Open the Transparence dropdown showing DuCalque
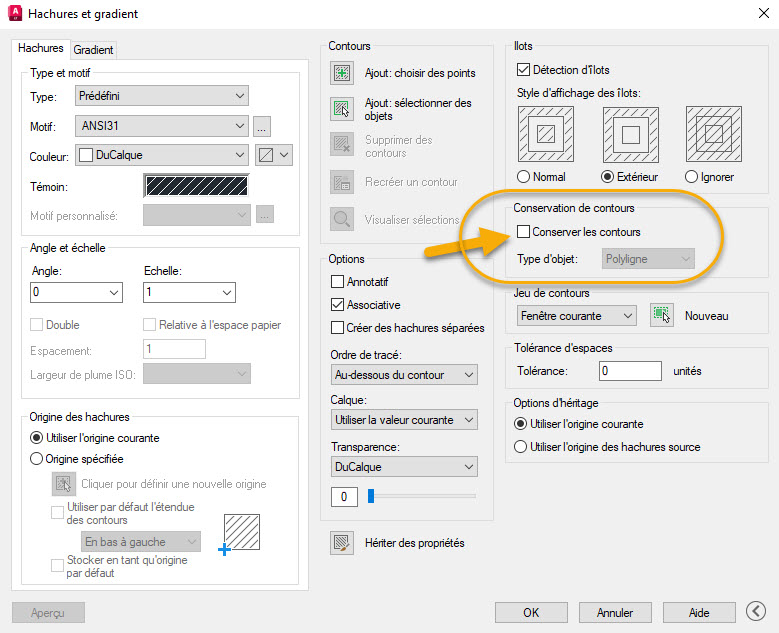 tap(403, 467)
